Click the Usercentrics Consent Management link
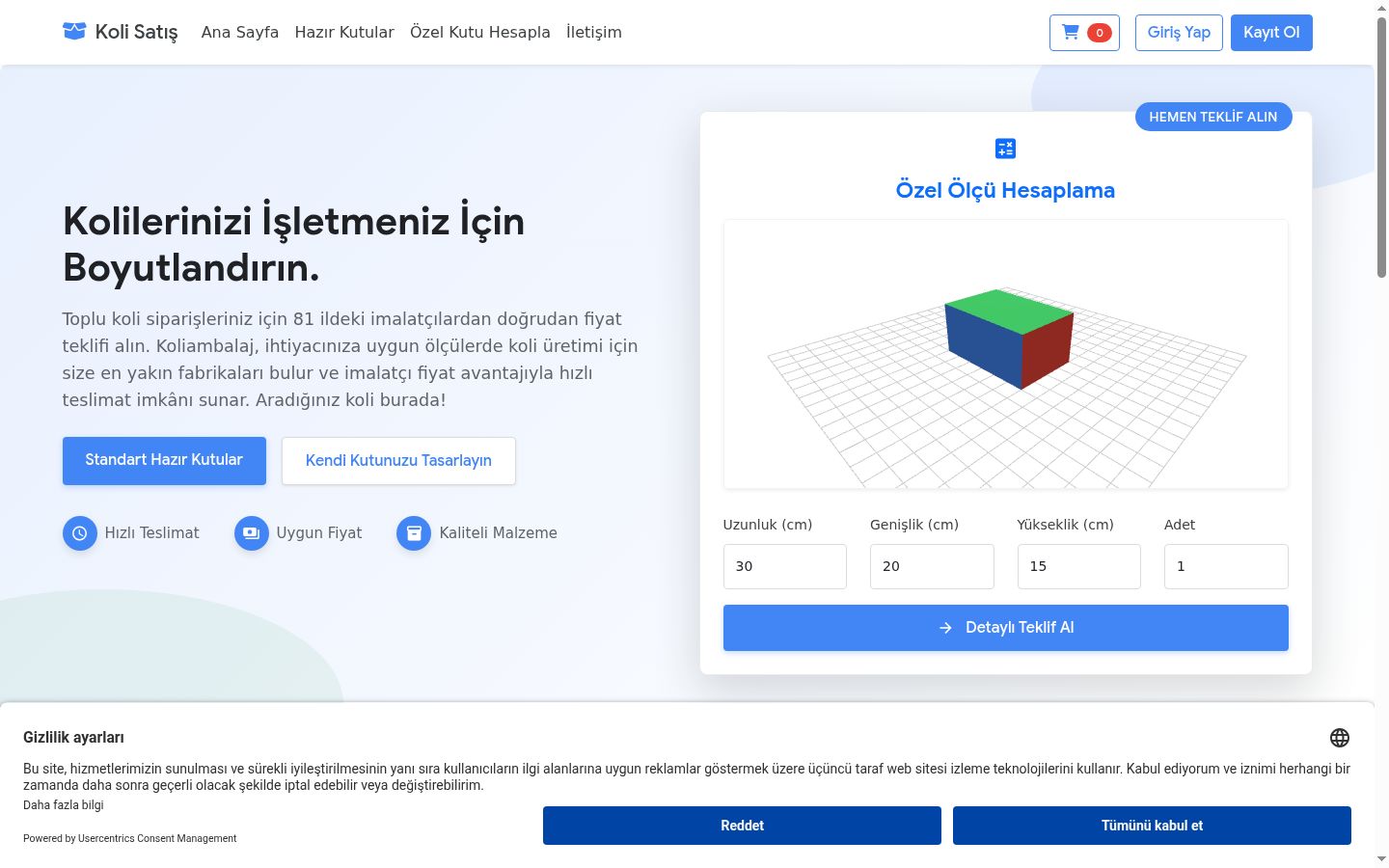Image resolution: width=1389 pixels, height=868 pixels. coord(157,838)
